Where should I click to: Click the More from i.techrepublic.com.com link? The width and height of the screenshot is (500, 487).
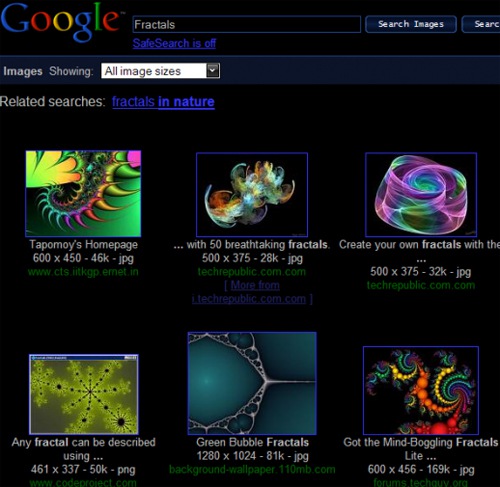[252, 292]
